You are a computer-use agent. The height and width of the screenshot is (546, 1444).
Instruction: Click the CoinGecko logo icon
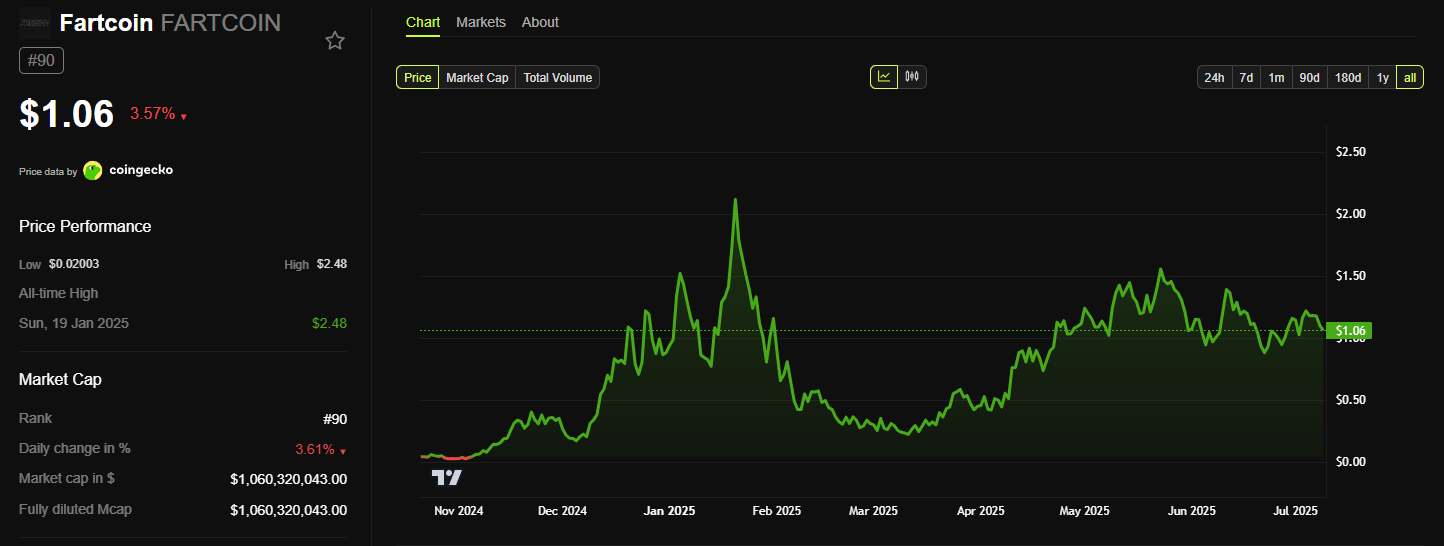coord(93,171)
